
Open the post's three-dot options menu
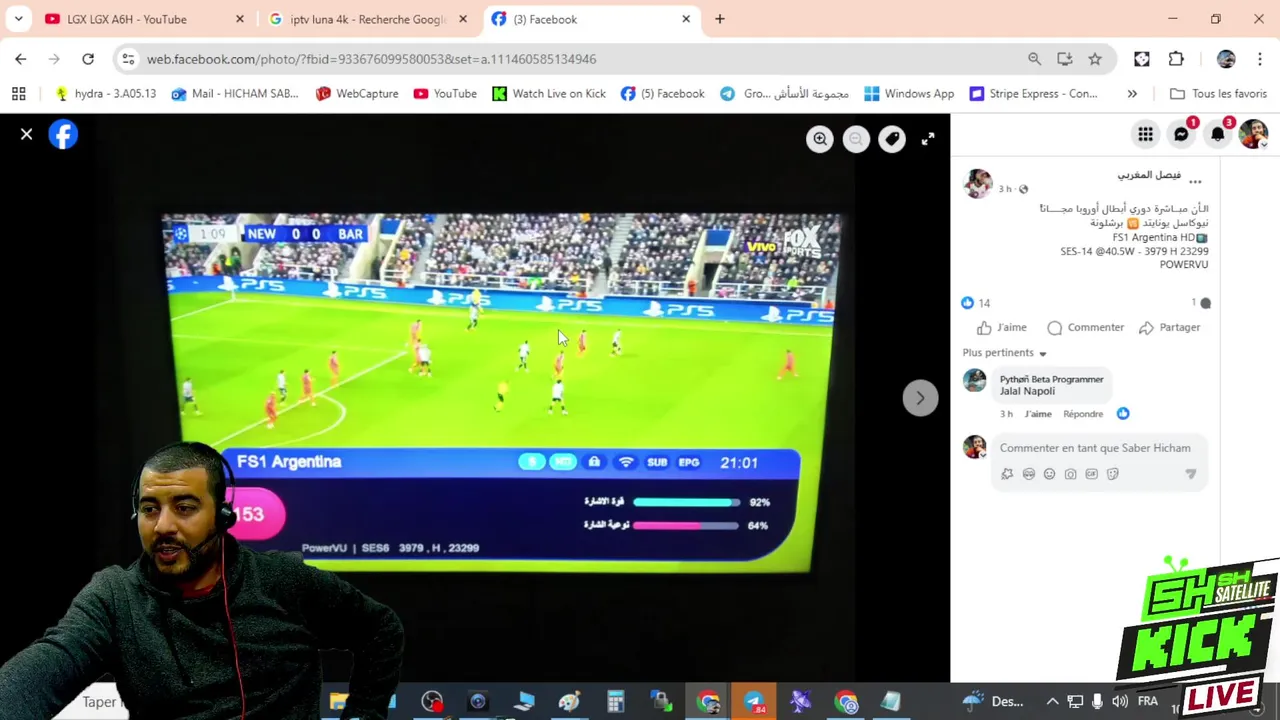pyautogui.click(x=1195, y=182)
